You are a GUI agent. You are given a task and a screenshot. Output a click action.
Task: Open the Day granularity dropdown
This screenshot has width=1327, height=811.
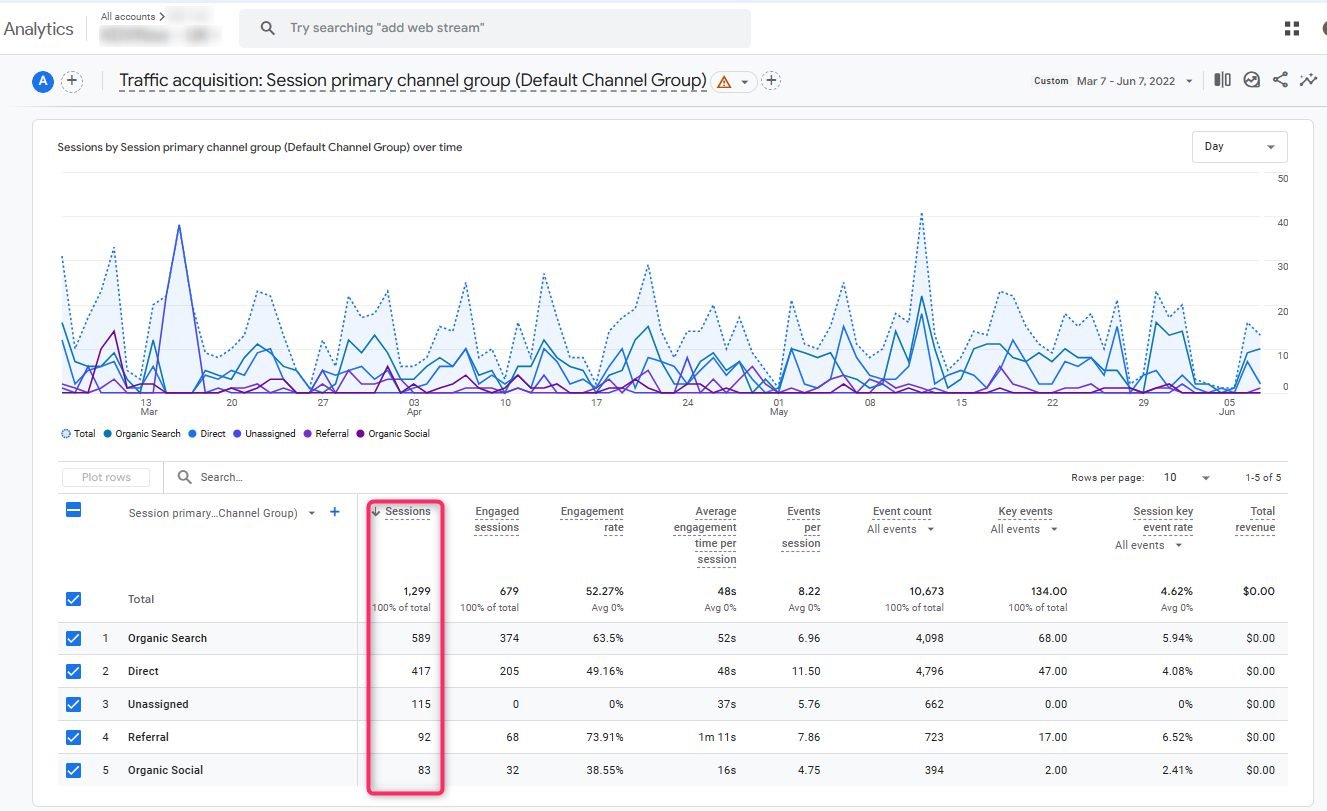click(1239, 147)
